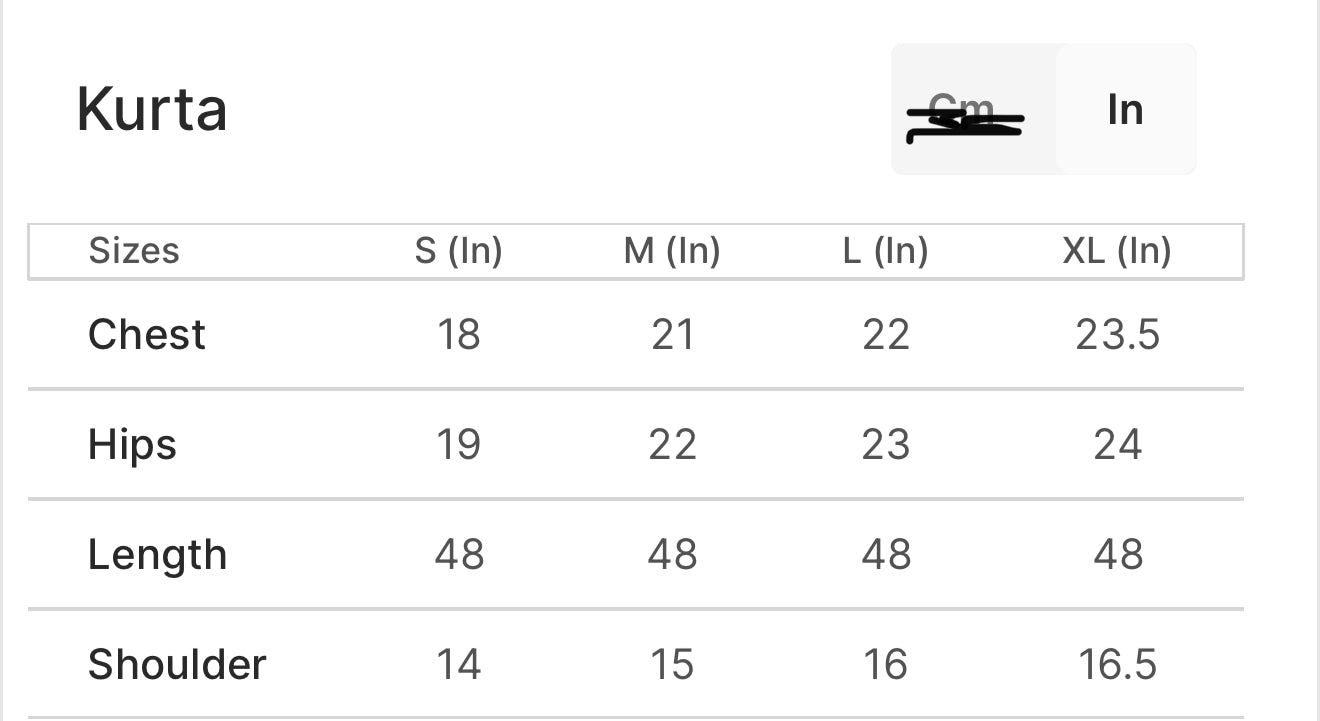Select the XL (In) column header

point(1116,251)
